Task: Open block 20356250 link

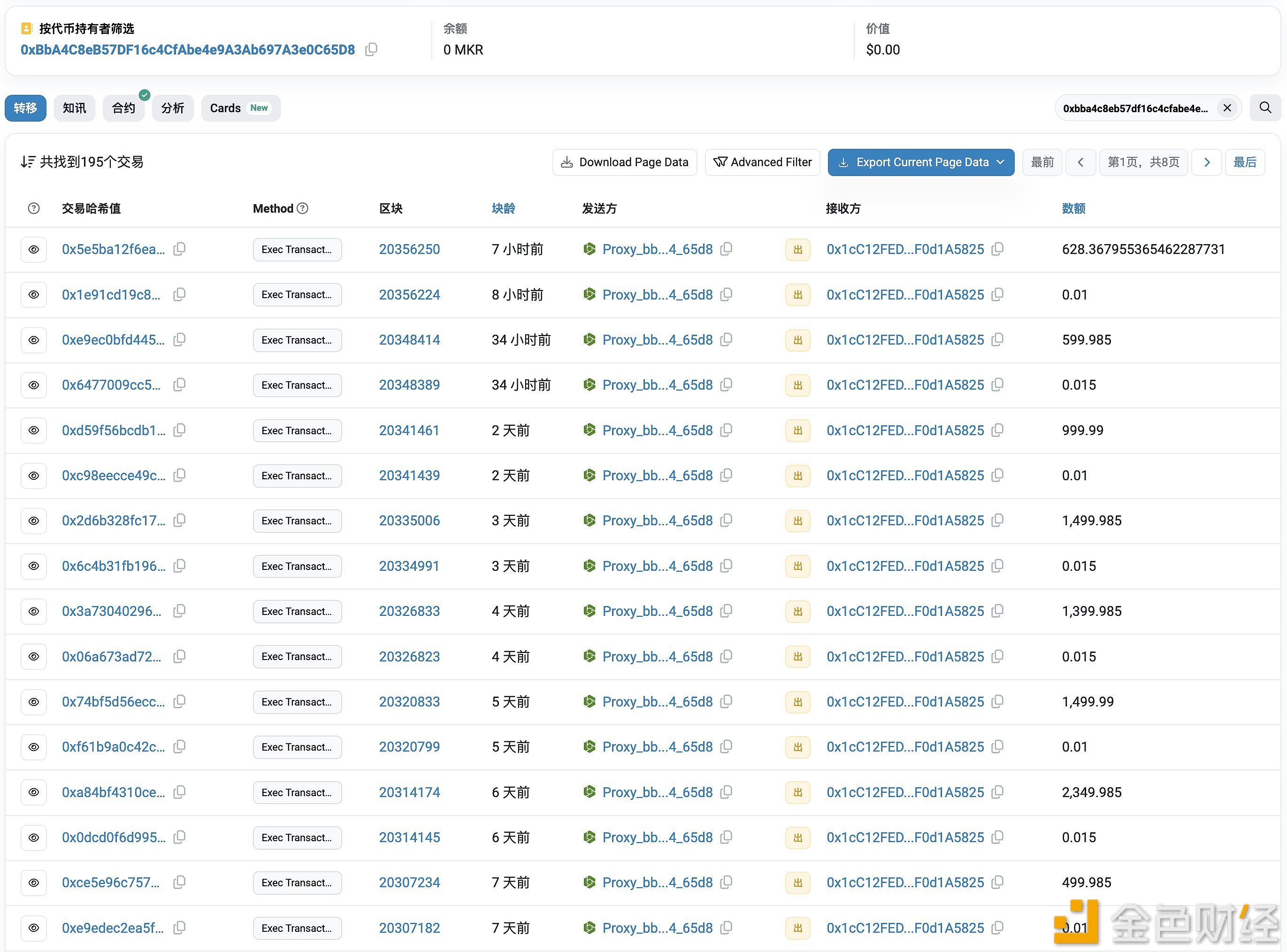Action: [x=409, y=249]
